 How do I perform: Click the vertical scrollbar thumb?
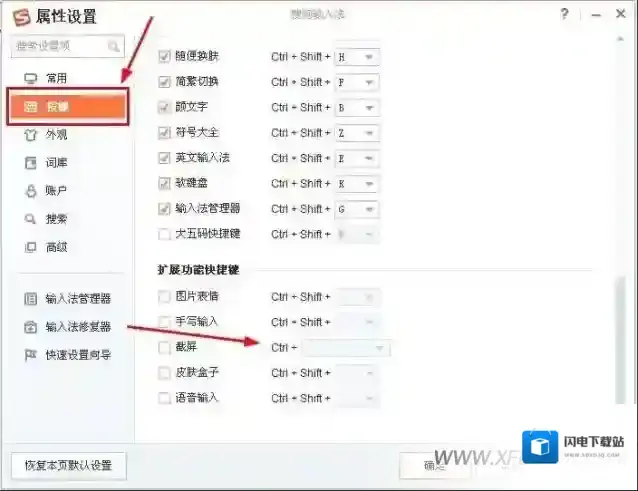pyautogui.click(x=620, y=340)
